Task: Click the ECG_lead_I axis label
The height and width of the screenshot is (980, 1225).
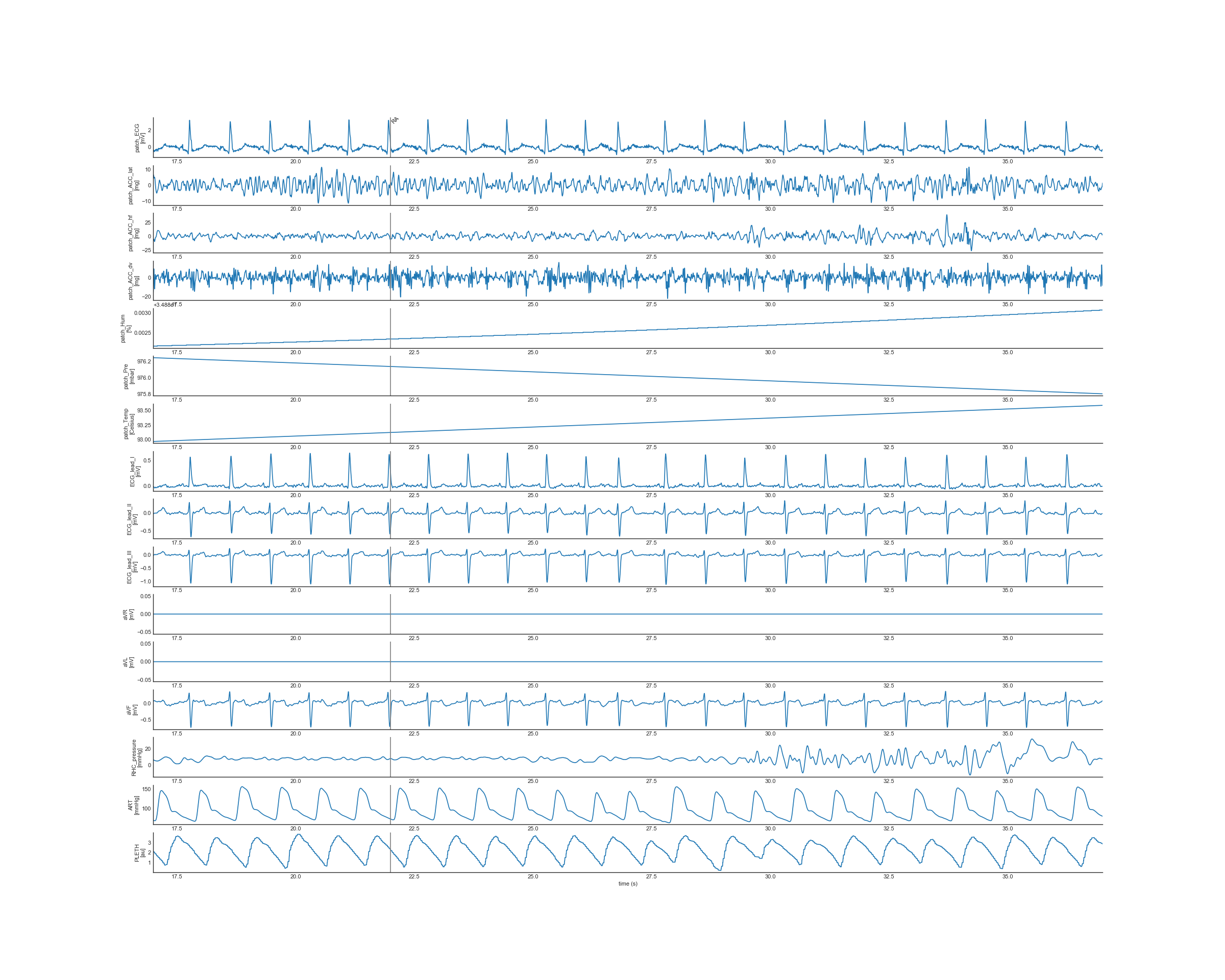Action: [135, 472]
